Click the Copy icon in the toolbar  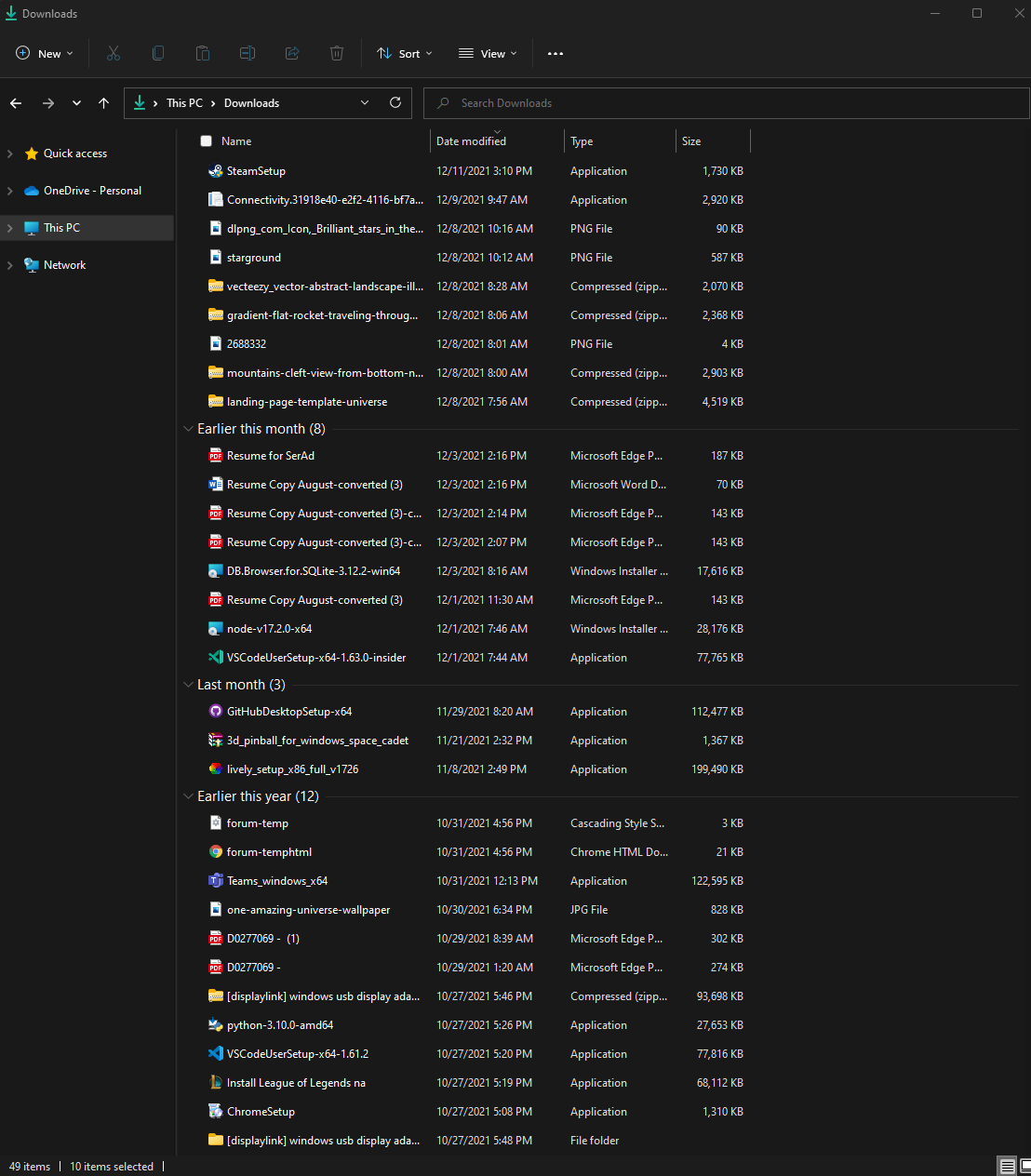[x=157, y=53]
